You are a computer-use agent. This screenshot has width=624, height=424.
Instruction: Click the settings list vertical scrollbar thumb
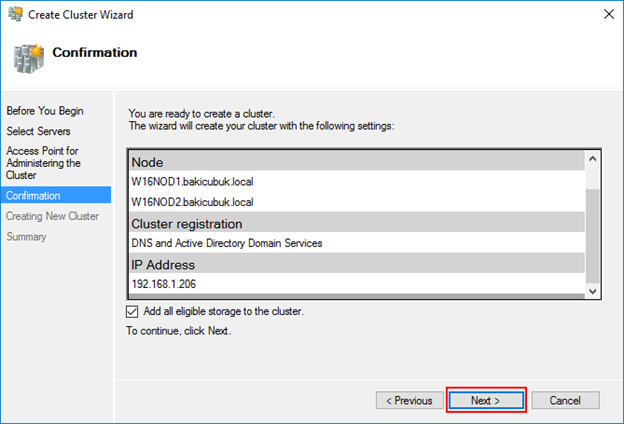593,235
